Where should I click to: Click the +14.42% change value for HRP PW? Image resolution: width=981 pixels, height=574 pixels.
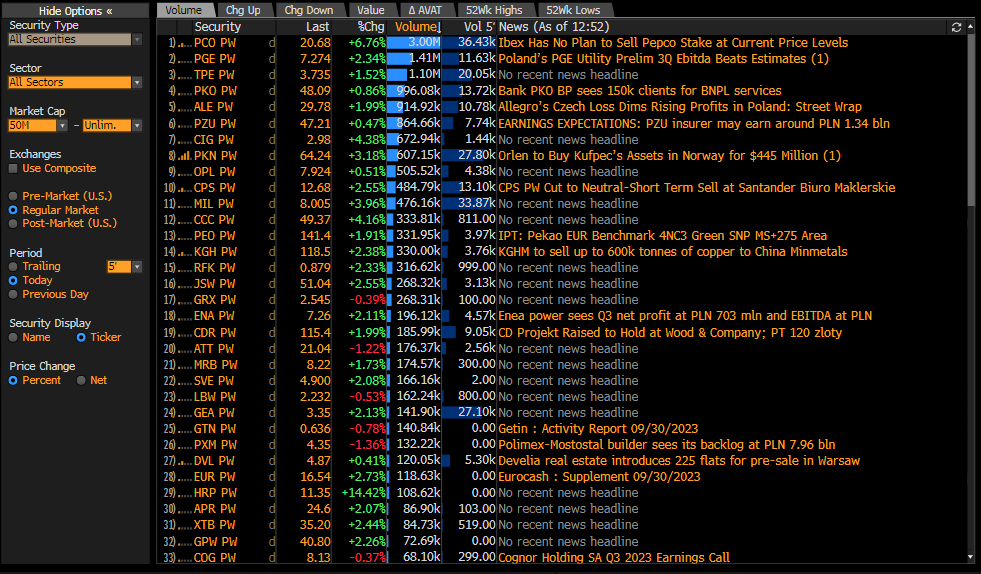pyautogui.click(x=363, y=493)
